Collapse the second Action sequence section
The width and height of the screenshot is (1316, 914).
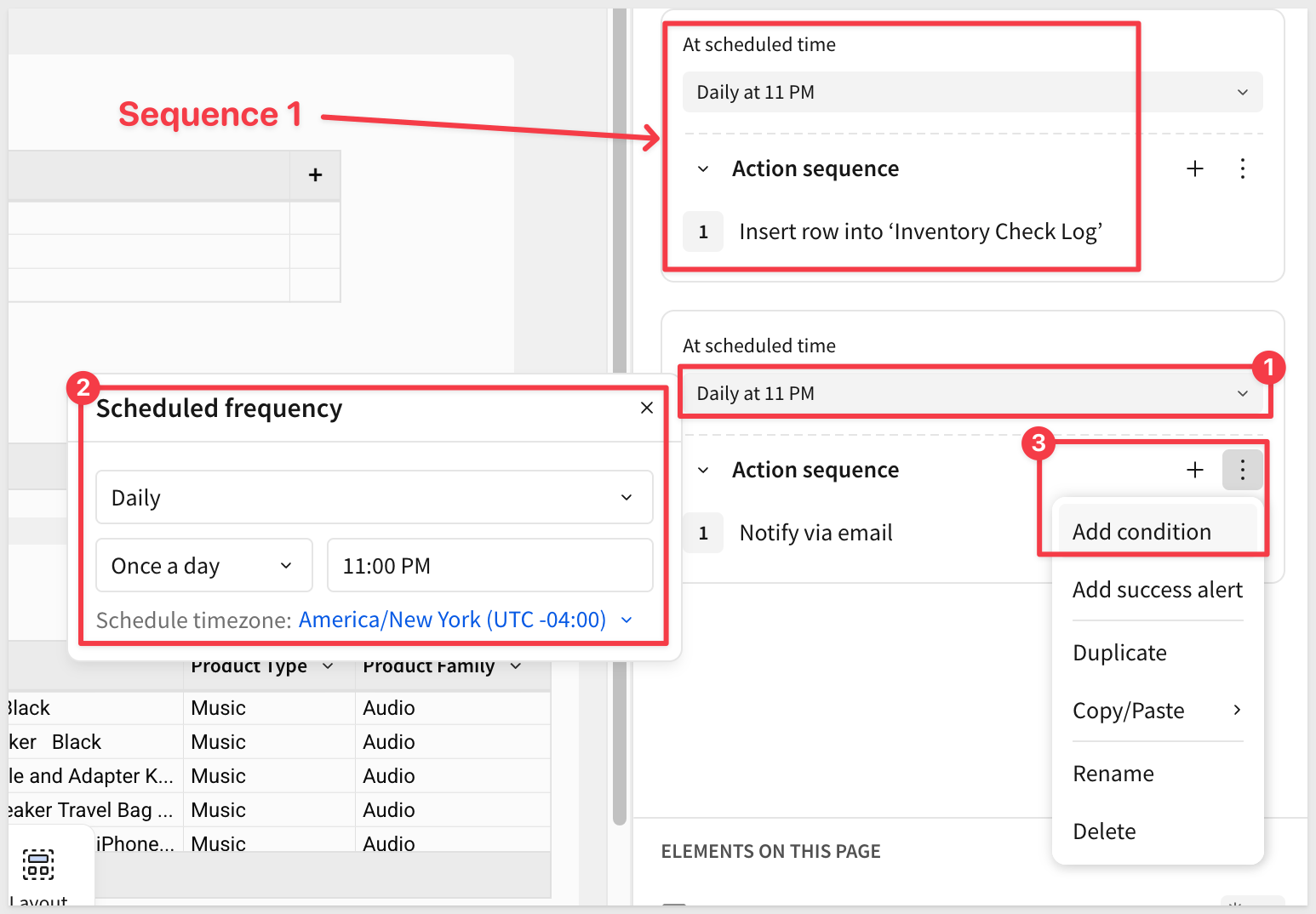pyautogui.click(x=703, y=470)
